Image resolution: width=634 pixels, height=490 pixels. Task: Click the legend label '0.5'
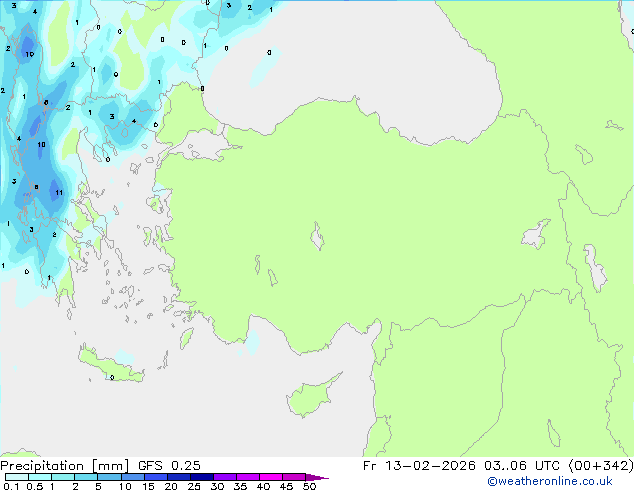(35, 486)
